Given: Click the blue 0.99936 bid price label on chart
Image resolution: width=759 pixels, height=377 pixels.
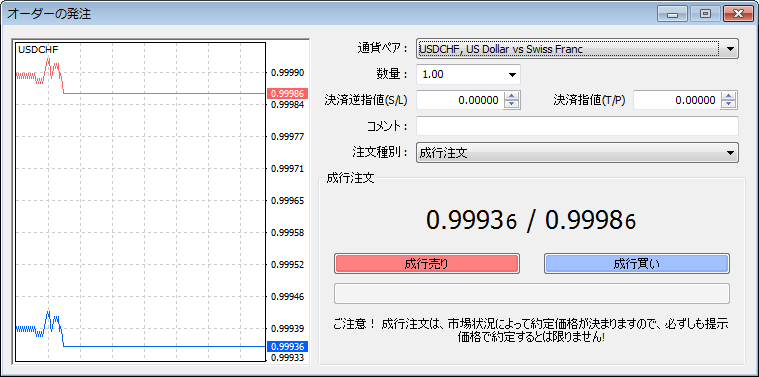Looking at the screenshot, I should pyautogui.click(x=288, y=347).
